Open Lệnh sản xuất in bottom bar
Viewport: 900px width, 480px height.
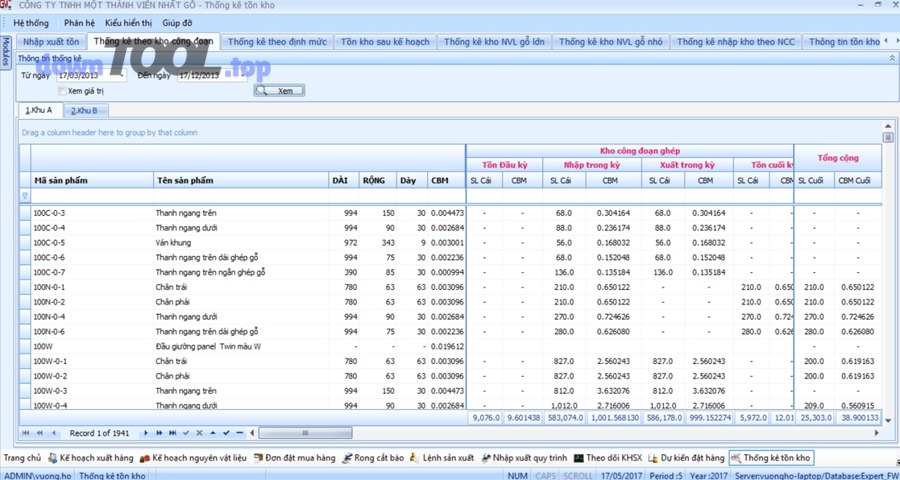click(446, 457)
